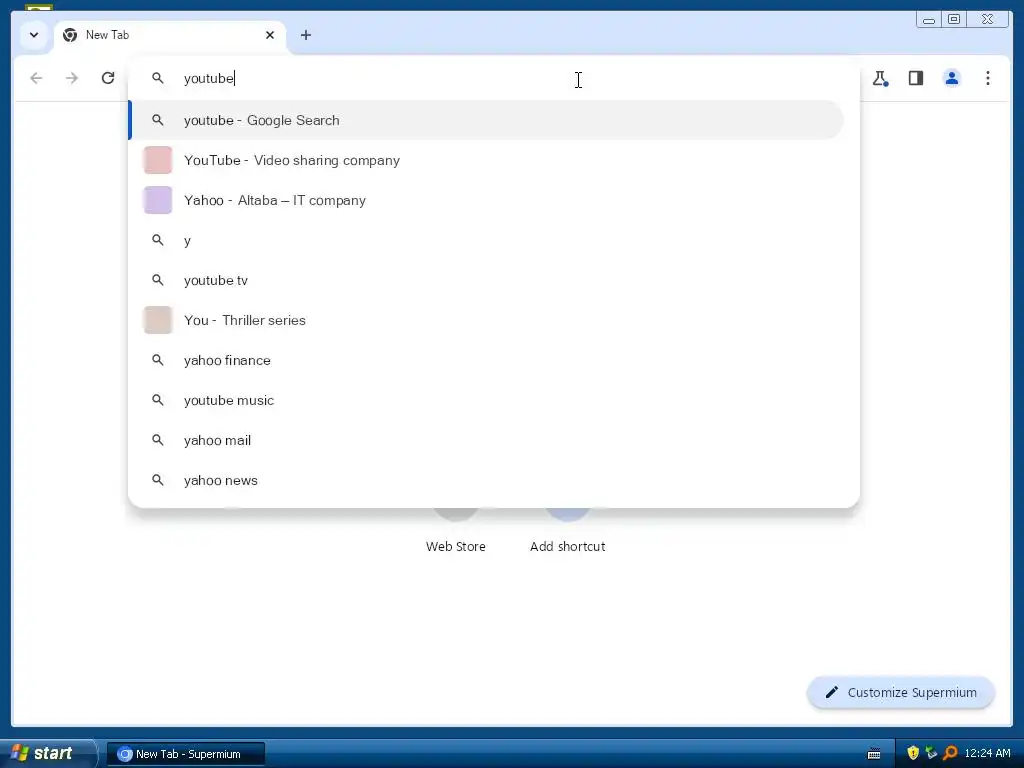This screenshot has height=768, width=1024.
Task: Select the 'yahoo news' suggestion
Action: 487,480
